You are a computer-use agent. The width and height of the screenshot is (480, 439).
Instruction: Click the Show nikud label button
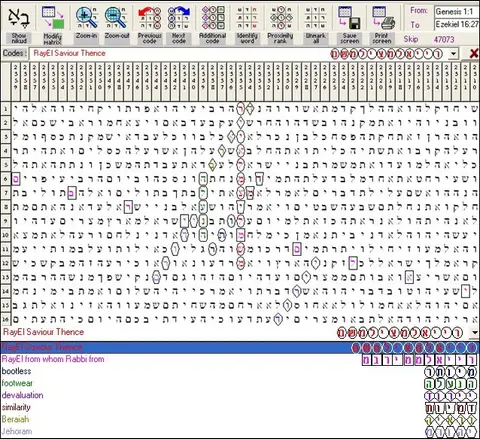(x=19, y=38)
